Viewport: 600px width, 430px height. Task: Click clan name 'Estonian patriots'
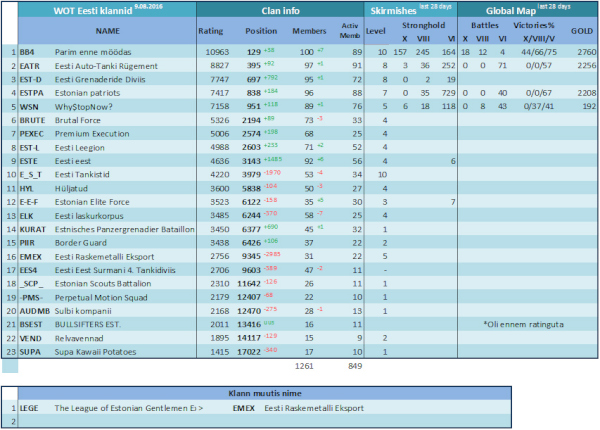tap(87, 93)
